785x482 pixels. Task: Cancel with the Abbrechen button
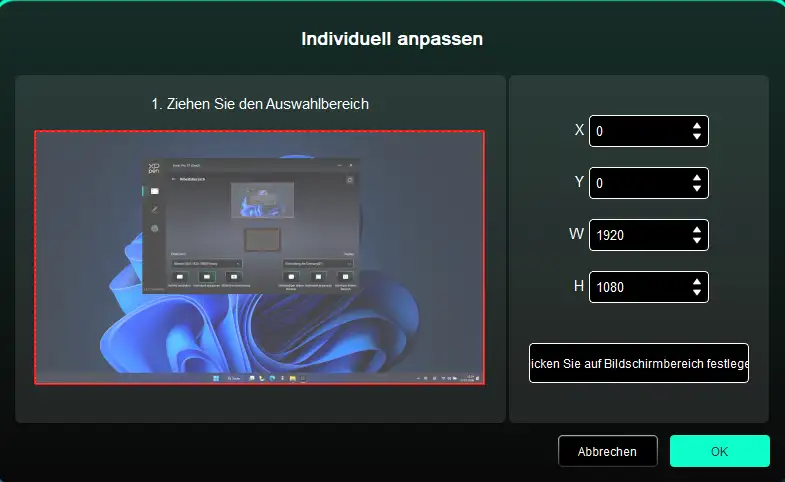[607, 451]
